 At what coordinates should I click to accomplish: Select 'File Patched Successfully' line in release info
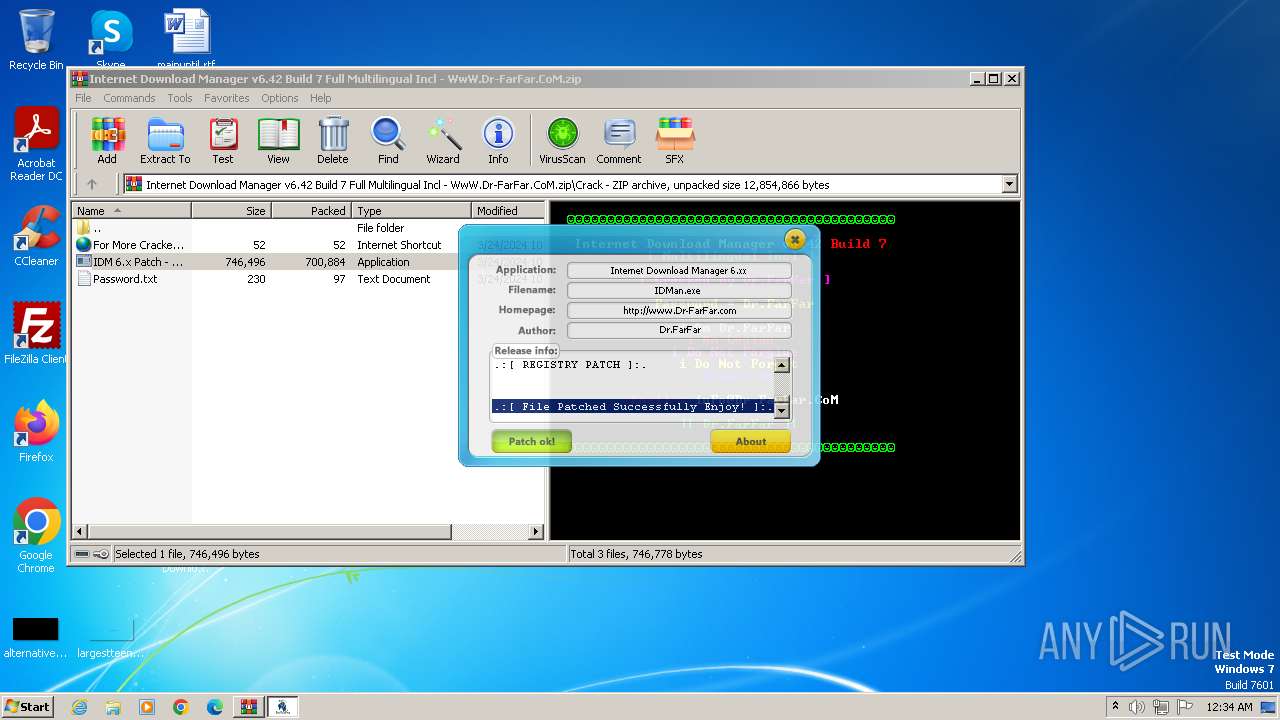point(633,407)
